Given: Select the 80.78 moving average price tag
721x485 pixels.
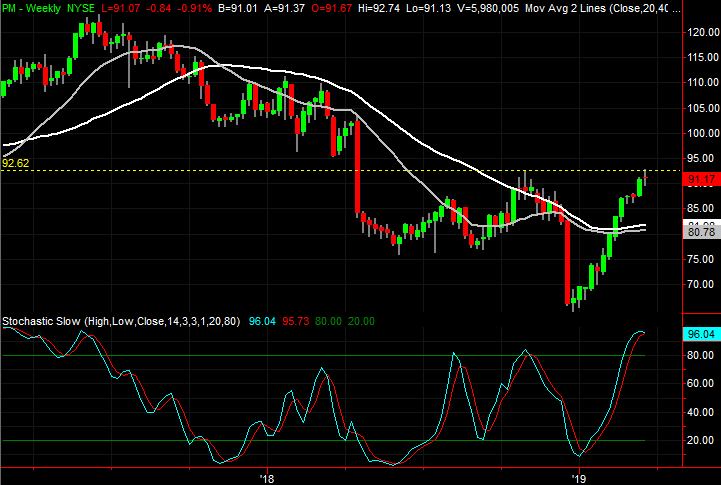Looking at the screenshot, I should [x=700, y=233].
